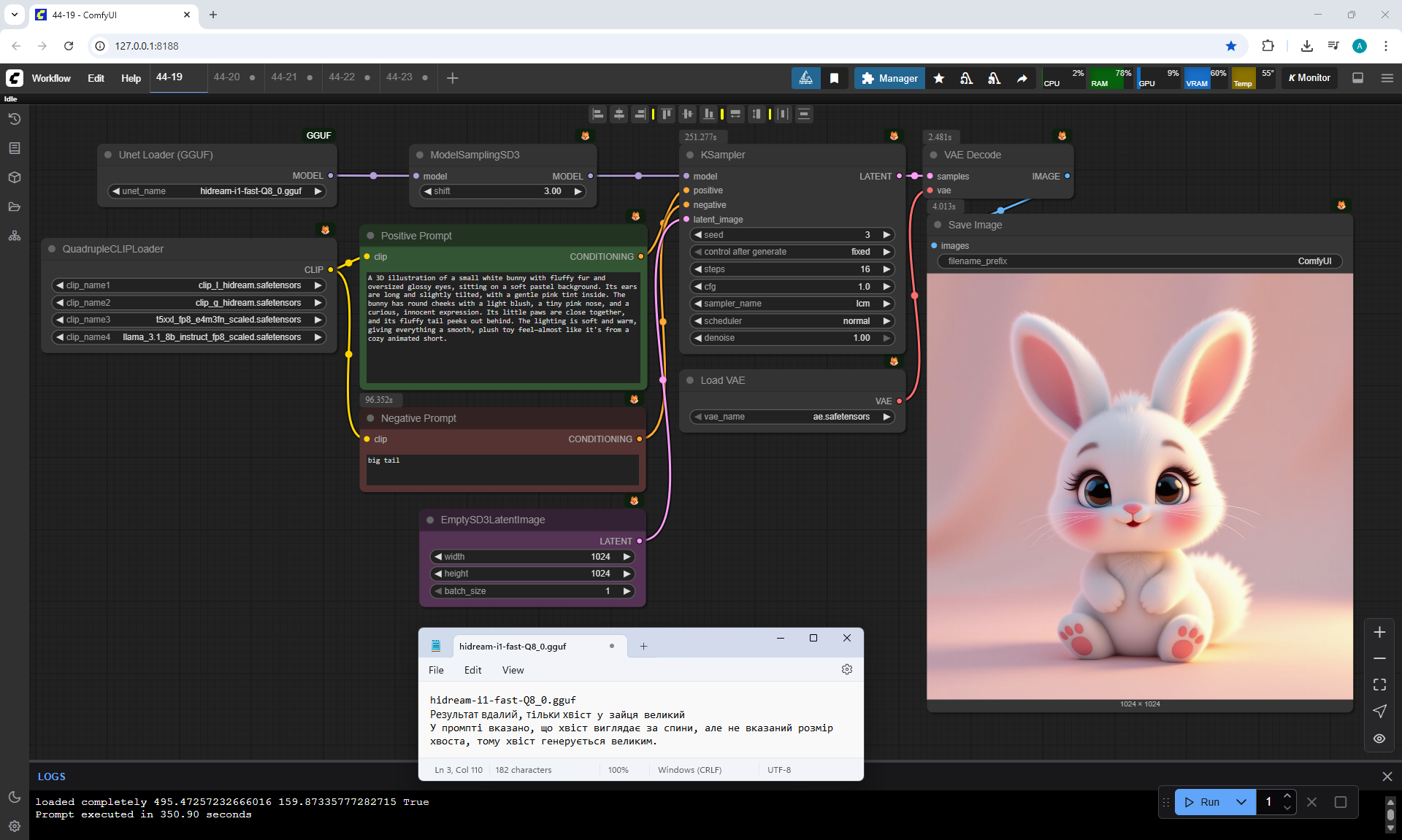Image resolution: width=1402 pixels, height=840 pixels.
Task: Switch to the 44-21 workflow tab
Action: click(284, 77)
